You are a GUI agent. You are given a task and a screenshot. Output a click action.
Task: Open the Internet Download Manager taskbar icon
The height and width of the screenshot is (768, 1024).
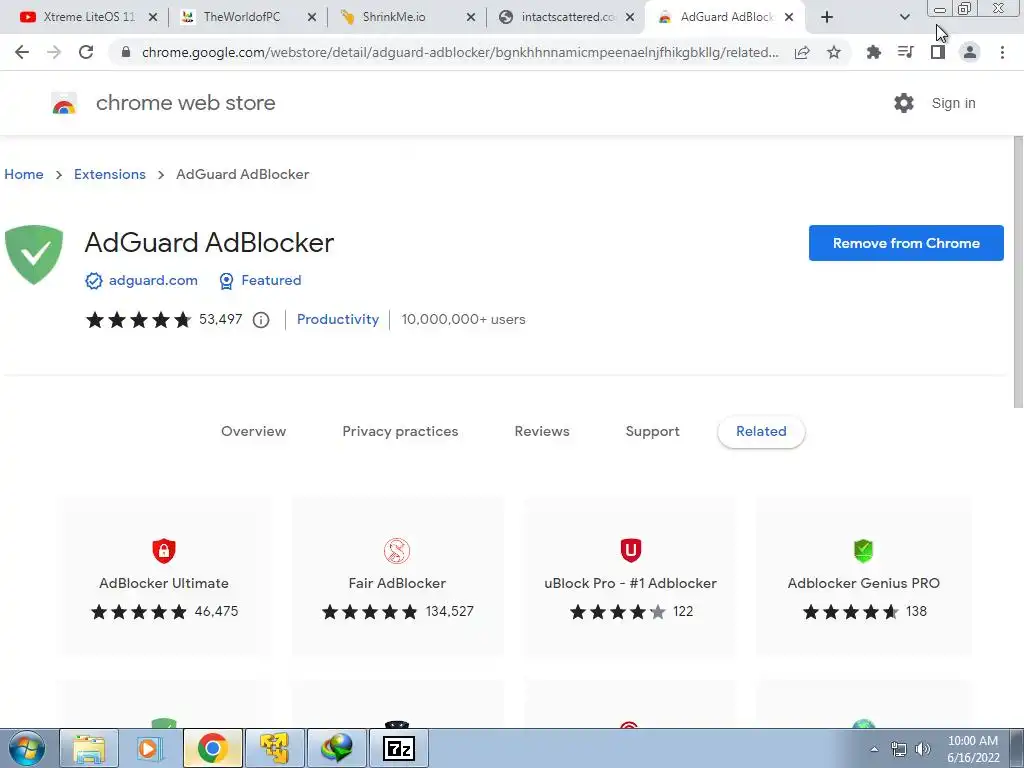336,748
